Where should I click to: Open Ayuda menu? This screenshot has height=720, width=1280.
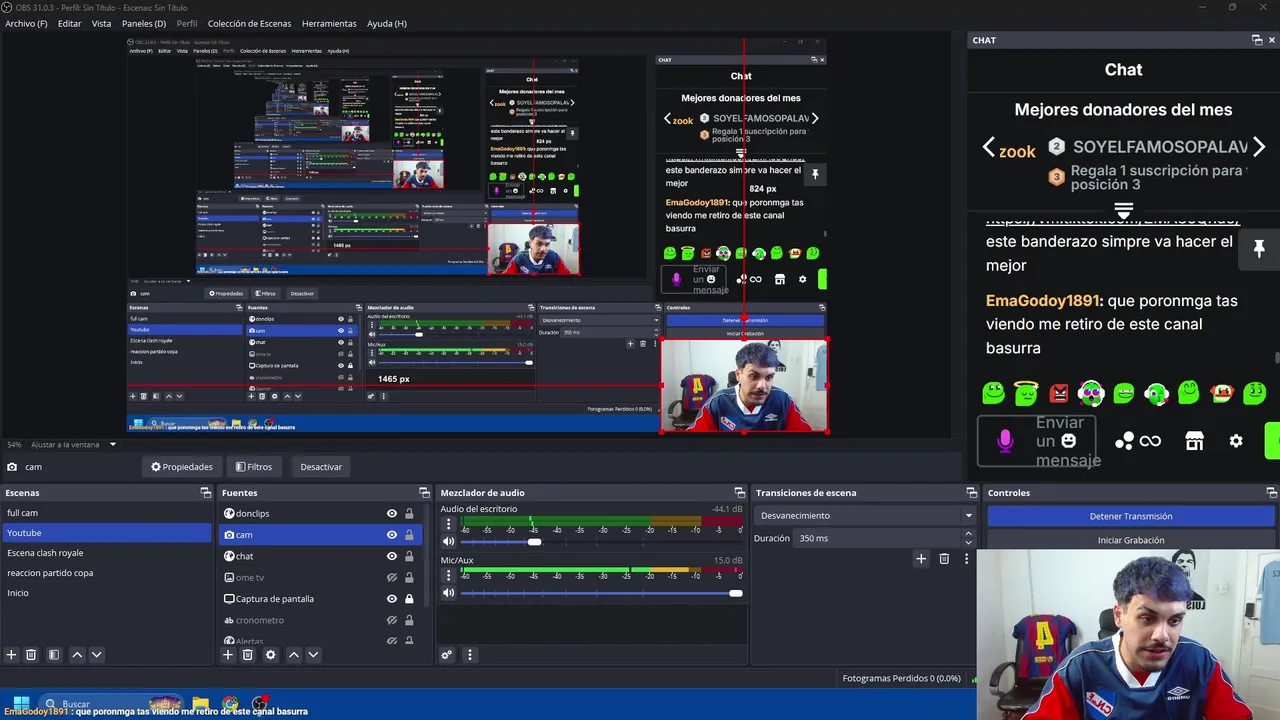(x=386, y=23)
